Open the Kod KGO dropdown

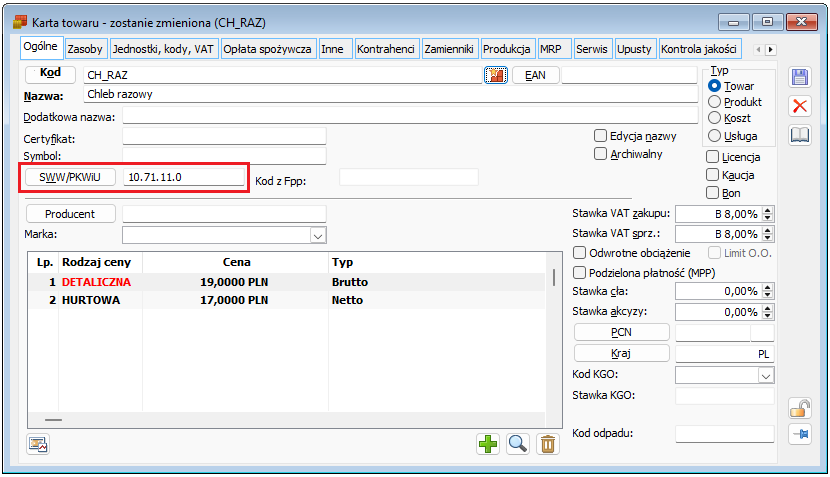766,375
